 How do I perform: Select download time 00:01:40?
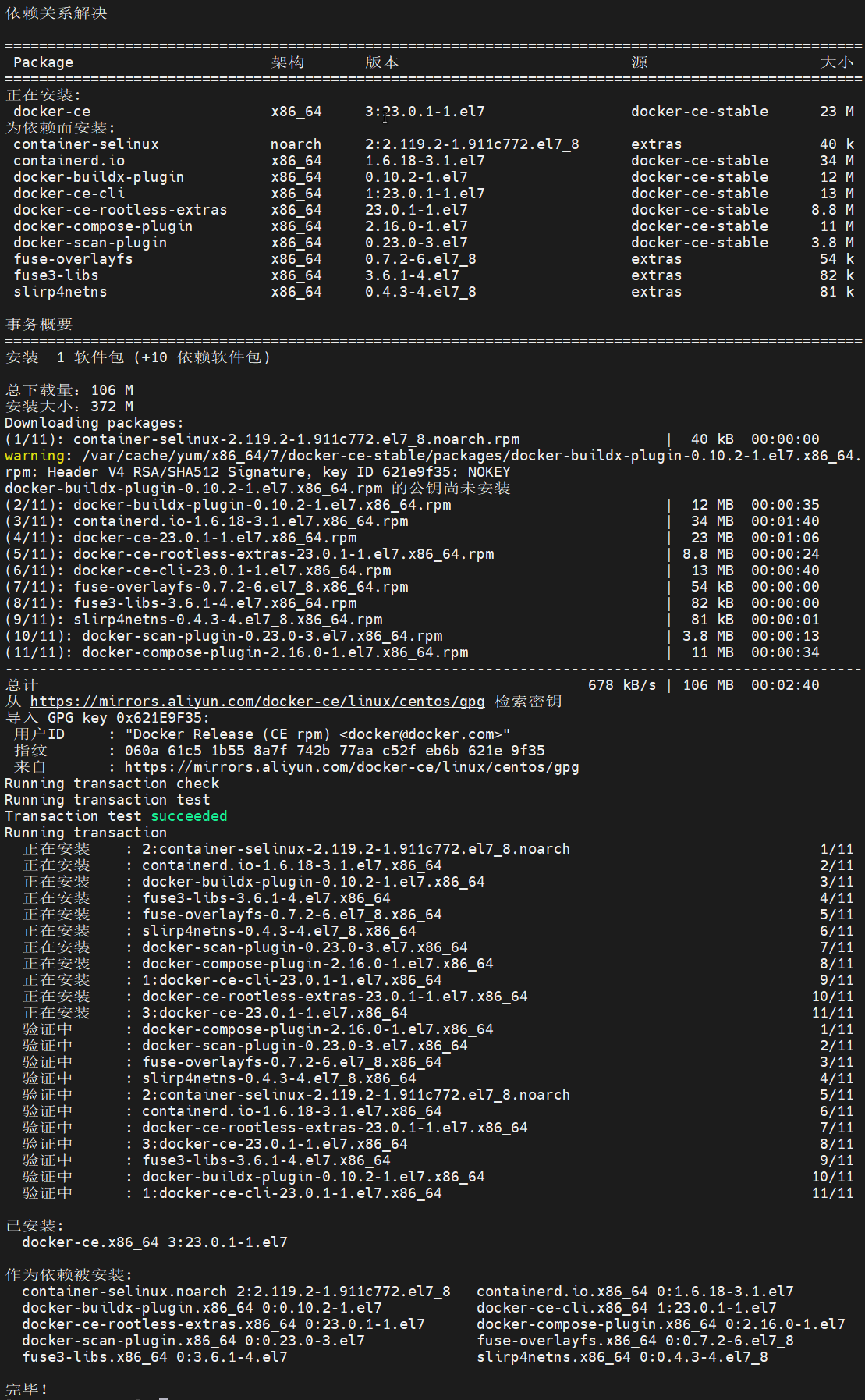click(785, 521)
